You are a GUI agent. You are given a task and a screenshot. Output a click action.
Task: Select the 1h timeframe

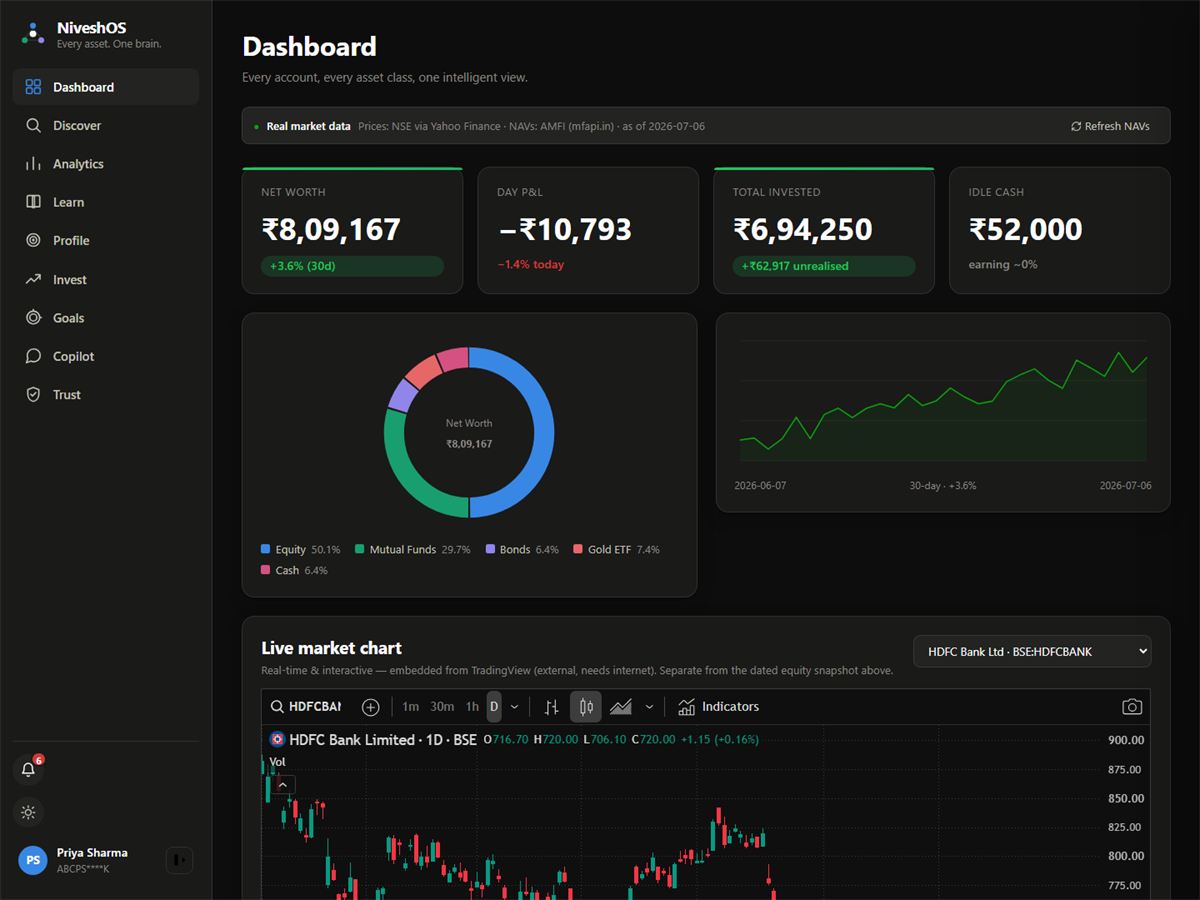(472, 707)
